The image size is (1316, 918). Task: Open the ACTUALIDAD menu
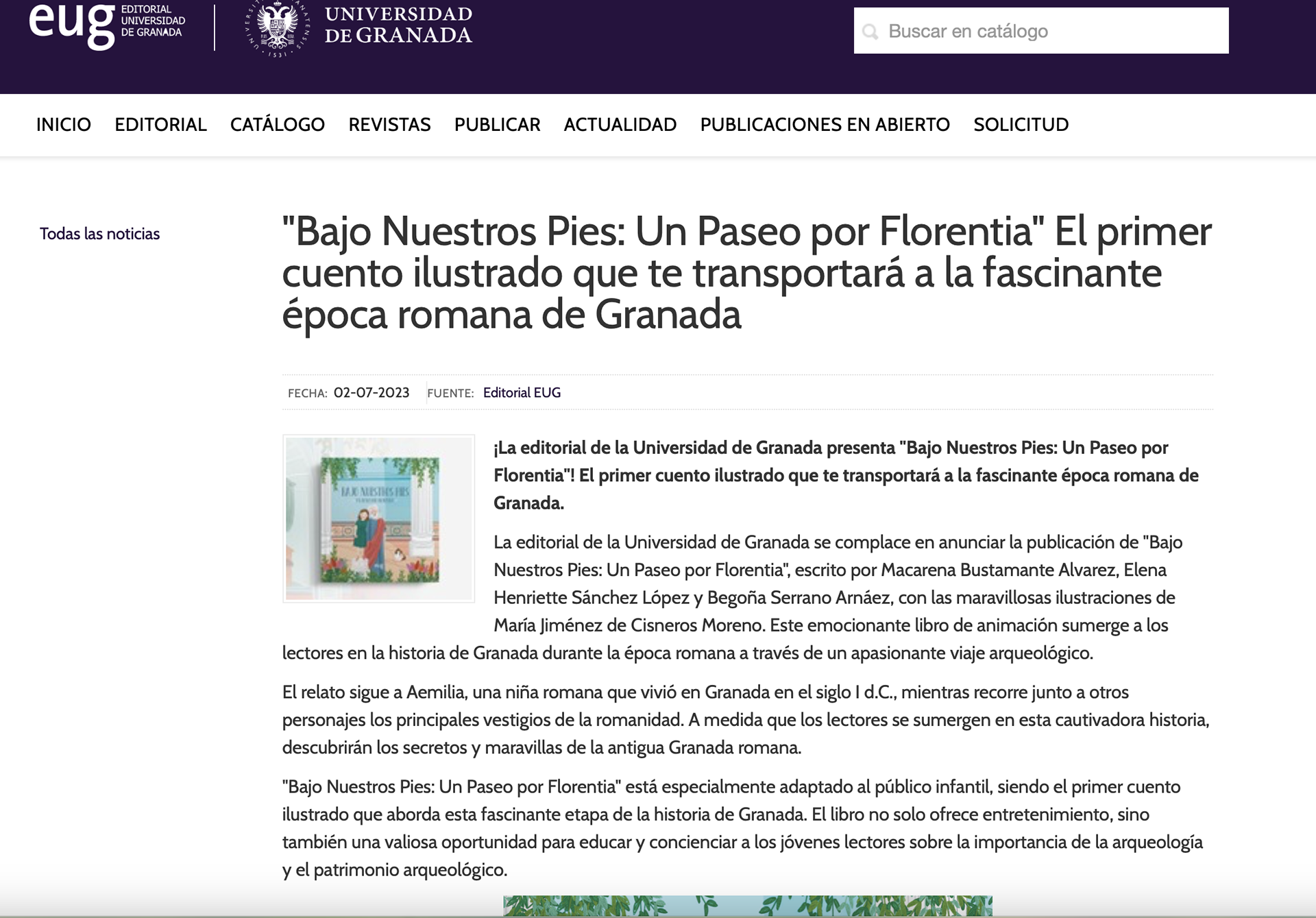(620, 125)
